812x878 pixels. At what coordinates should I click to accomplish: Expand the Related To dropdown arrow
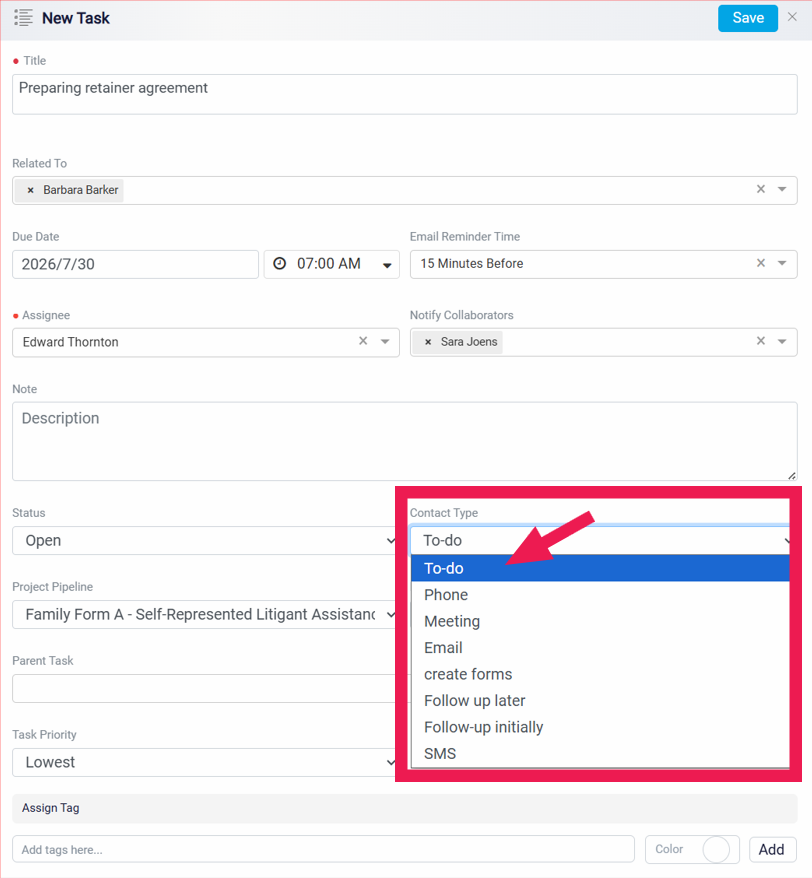[x=782, y=189]
